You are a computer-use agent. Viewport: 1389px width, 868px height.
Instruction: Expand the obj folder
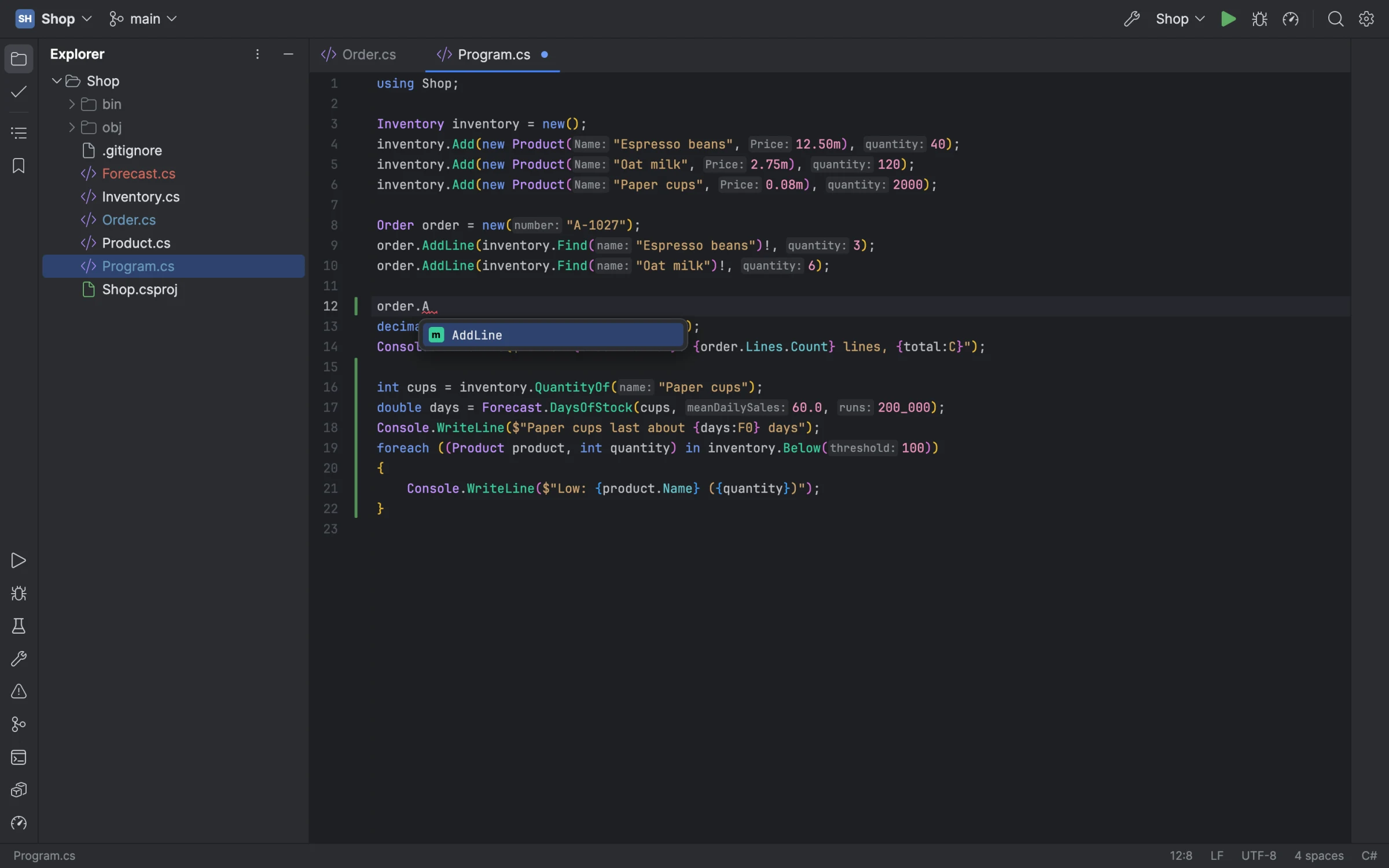click(72, 127)
